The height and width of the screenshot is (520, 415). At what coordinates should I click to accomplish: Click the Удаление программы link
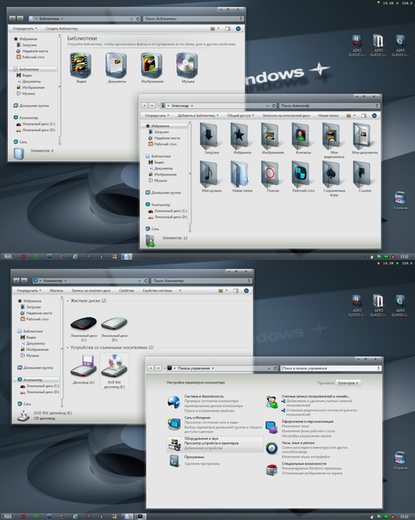pyautogui.click(x=202, y=464)
